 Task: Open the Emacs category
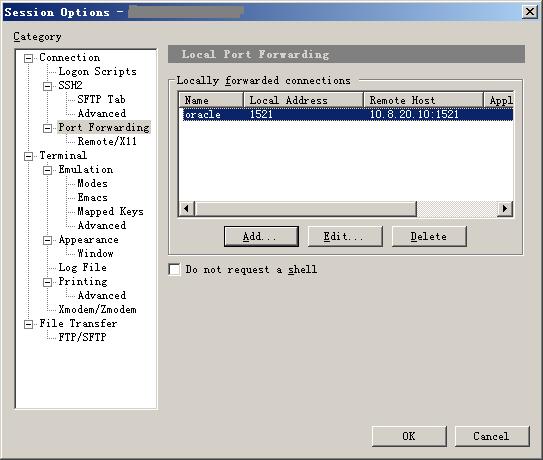click(x=92, y=197)
